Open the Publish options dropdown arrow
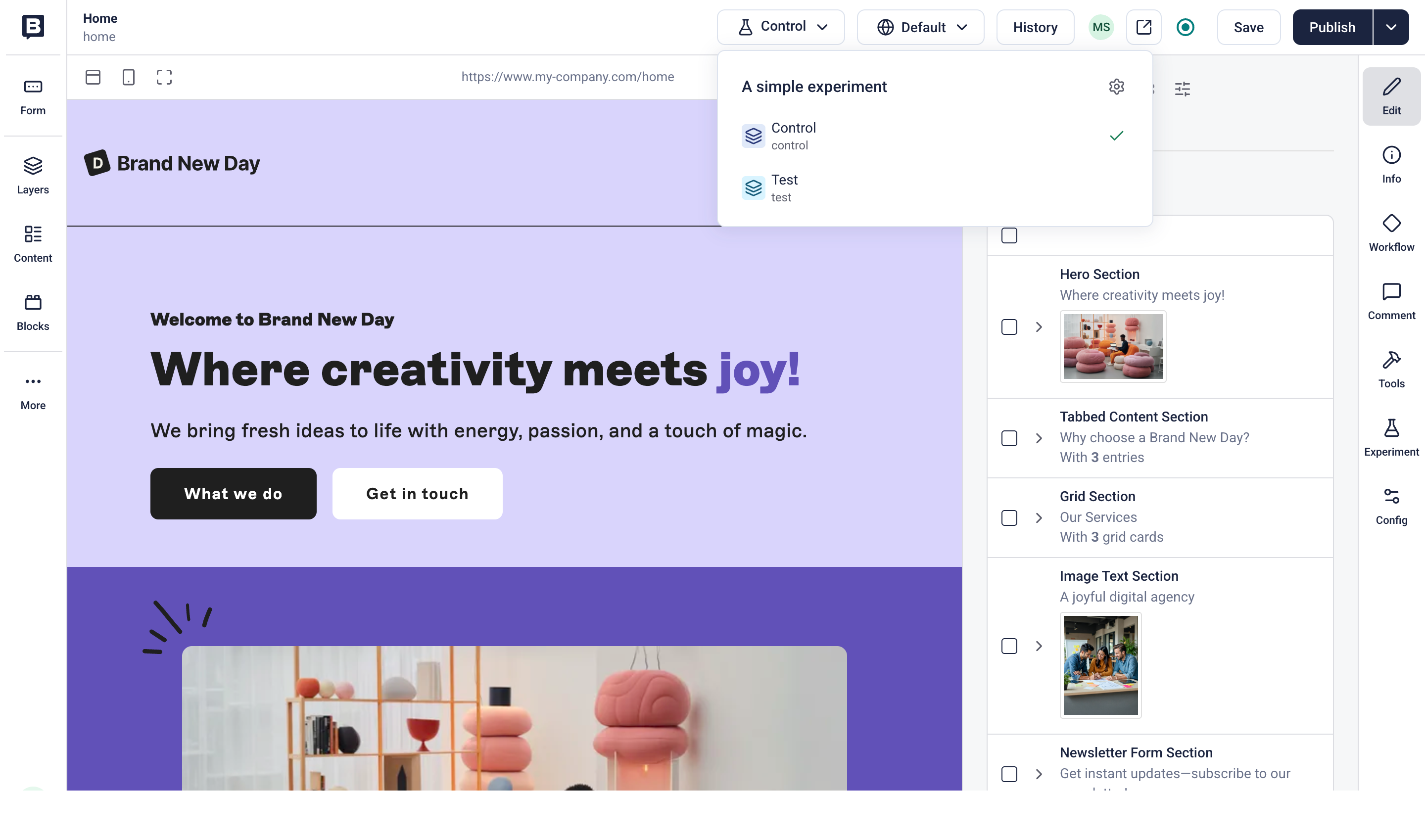 coord(1390,27)
